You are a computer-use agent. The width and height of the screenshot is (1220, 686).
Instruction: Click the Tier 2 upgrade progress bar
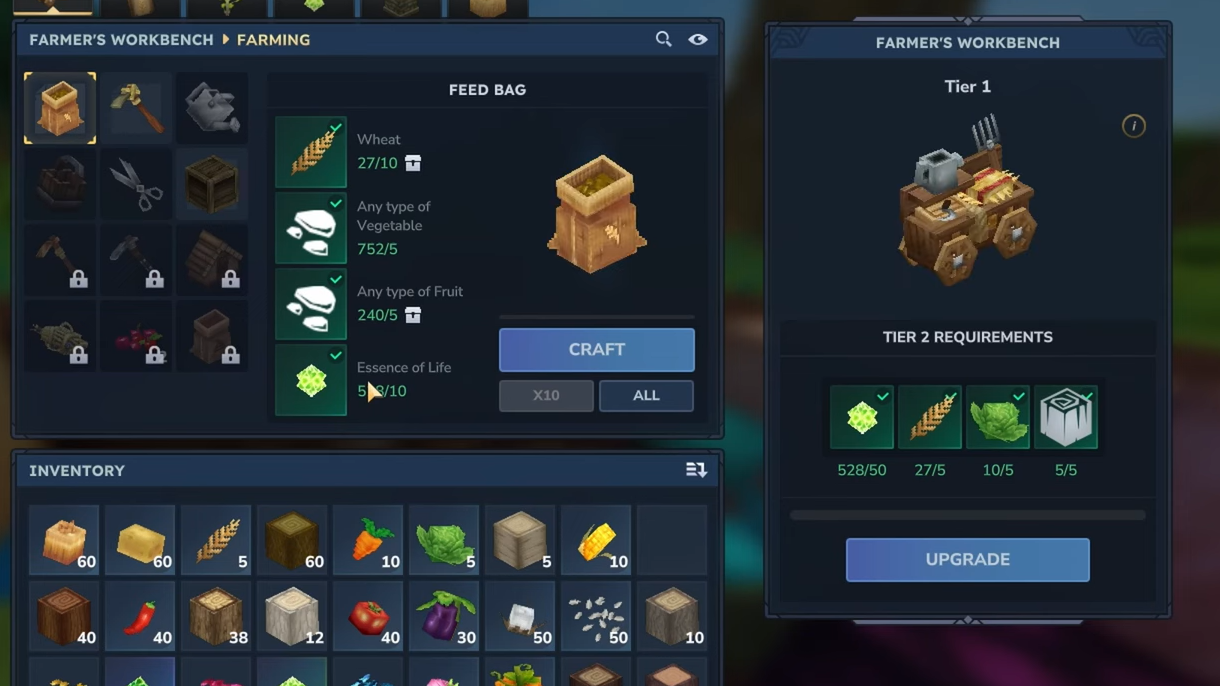click(x=968, y=515)
